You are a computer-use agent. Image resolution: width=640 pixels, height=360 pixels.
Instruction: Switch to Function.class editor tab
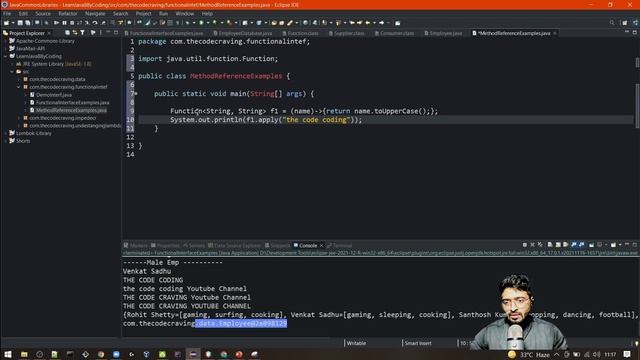300,33
